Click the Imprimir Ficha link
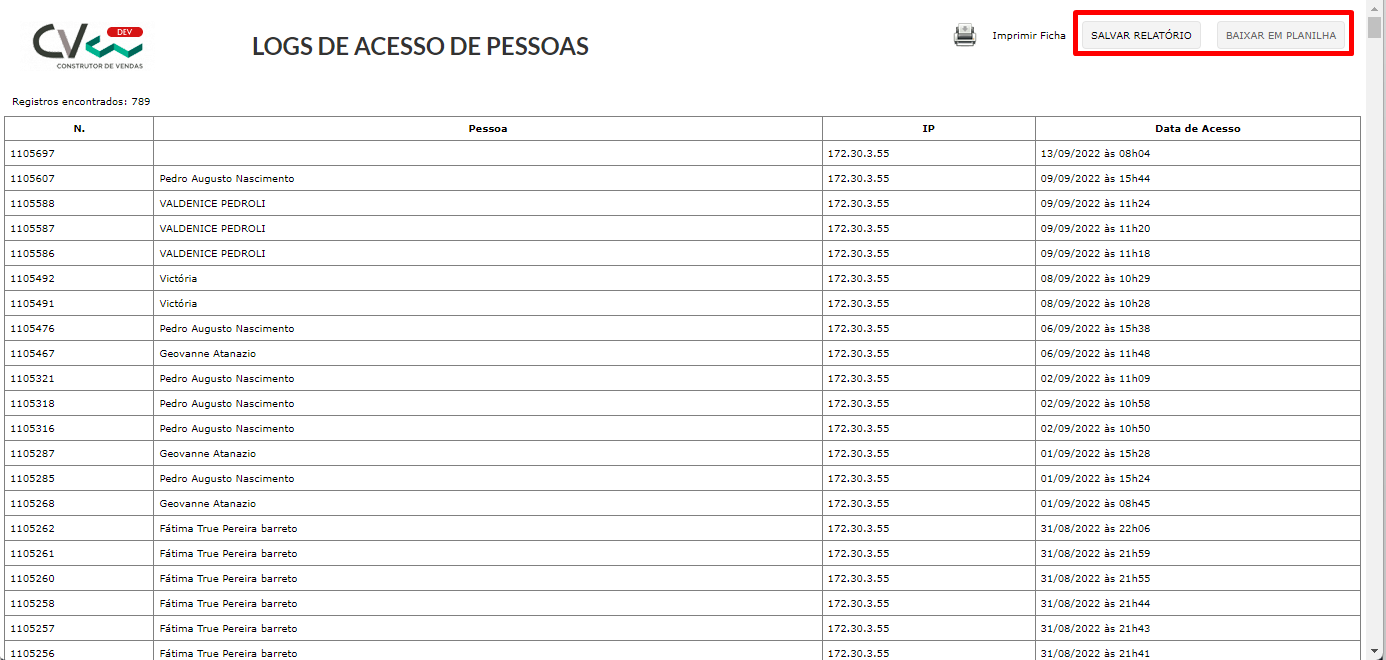This screenshot has height=660, width=1386. (1029, 35)
